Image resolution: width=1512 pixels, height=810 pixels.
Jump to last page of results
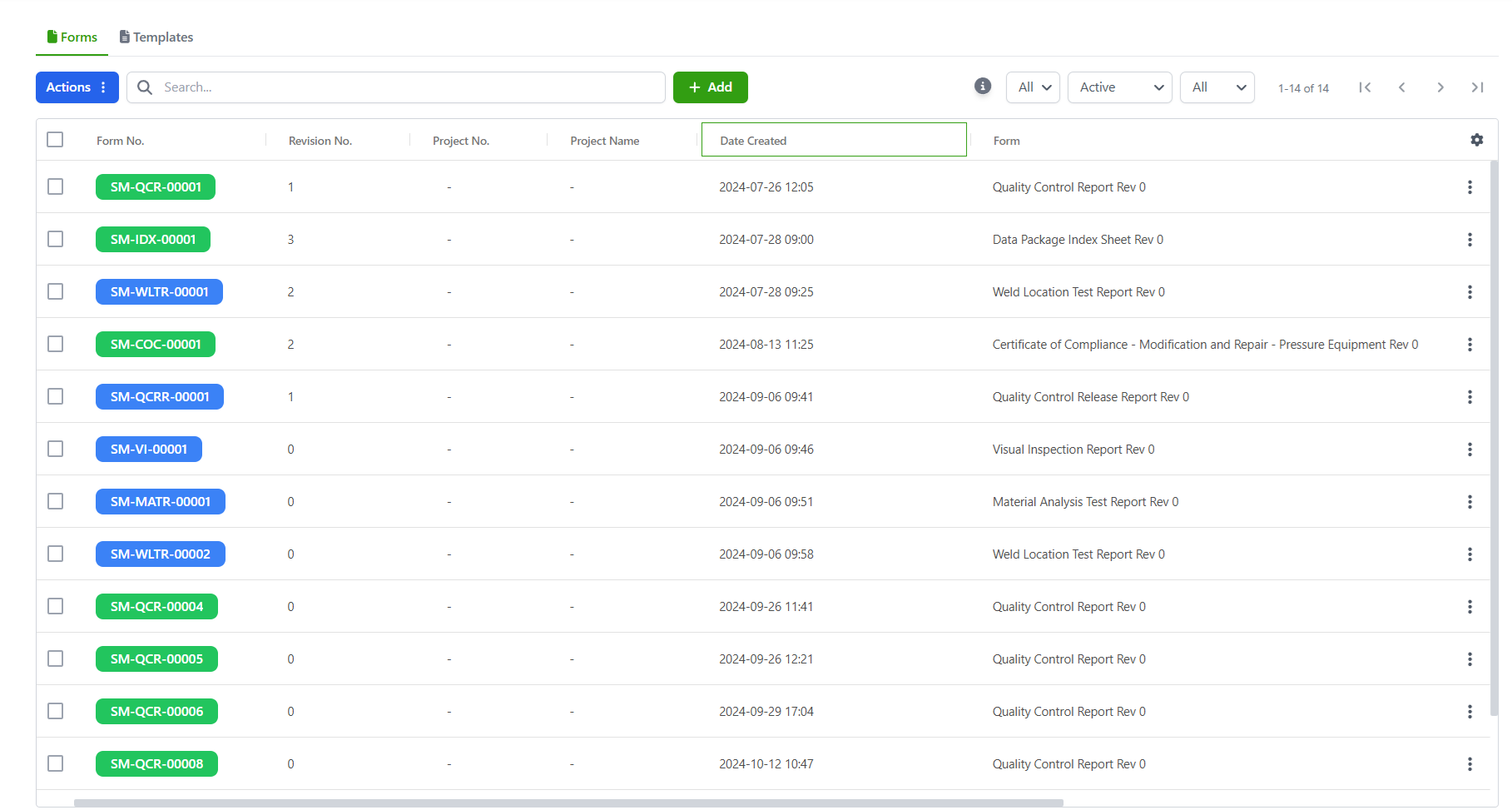[x=1478, y=87]
